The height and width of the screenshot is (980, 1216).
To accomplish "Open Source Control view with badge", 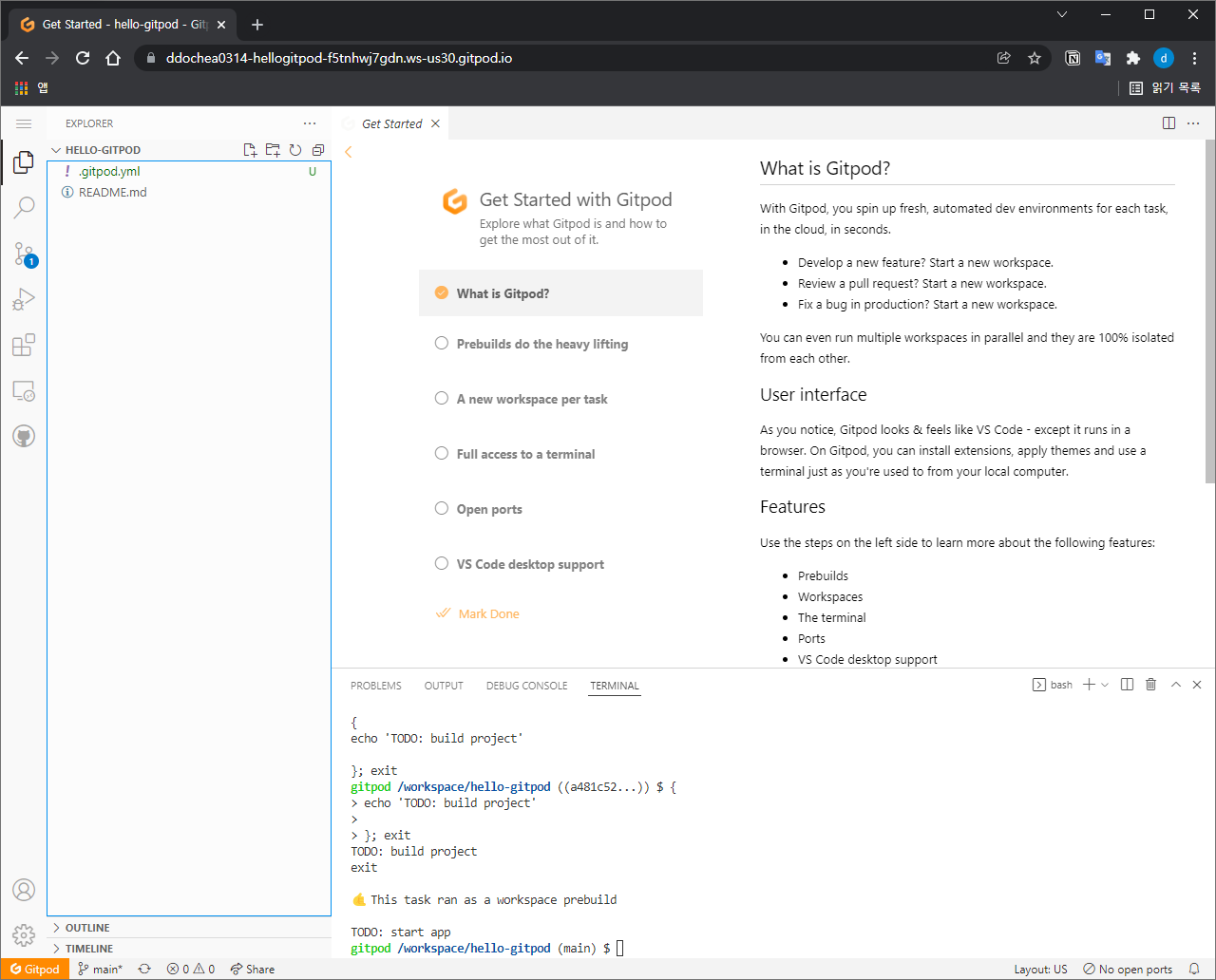I will [x=24, y=254].
